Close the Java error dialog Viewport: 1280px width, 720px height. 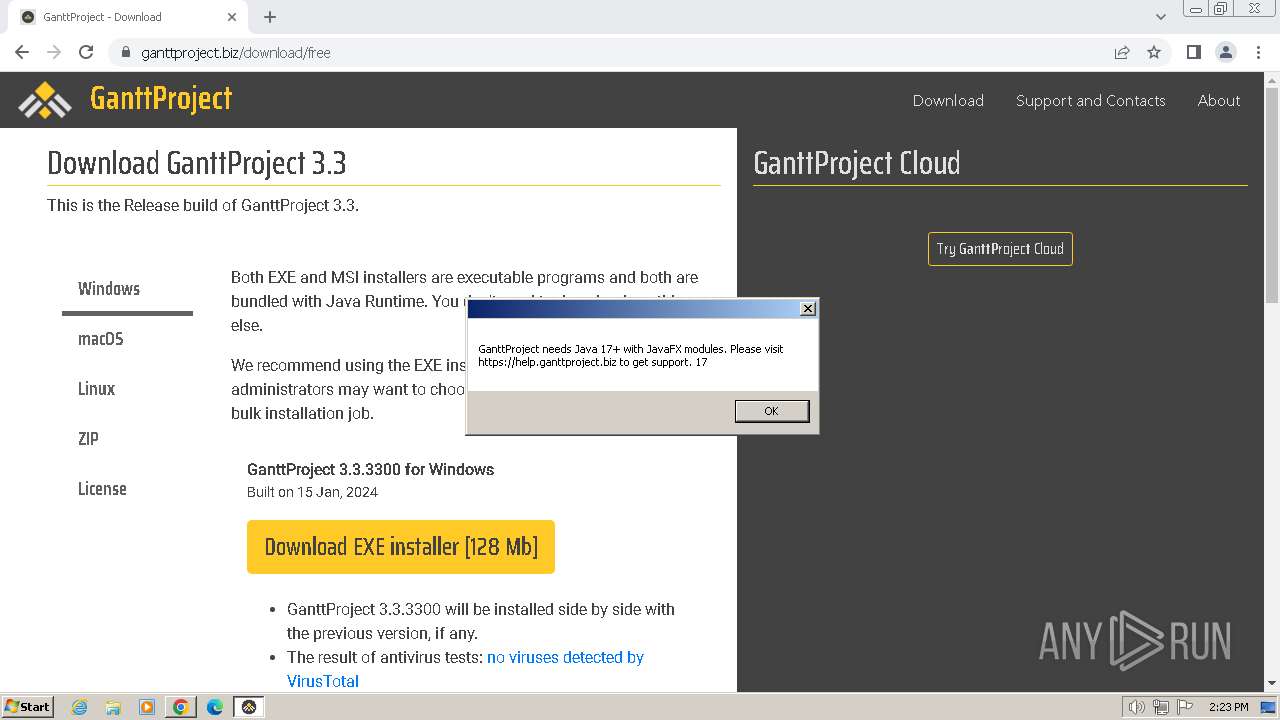click(x=808, y=309)
